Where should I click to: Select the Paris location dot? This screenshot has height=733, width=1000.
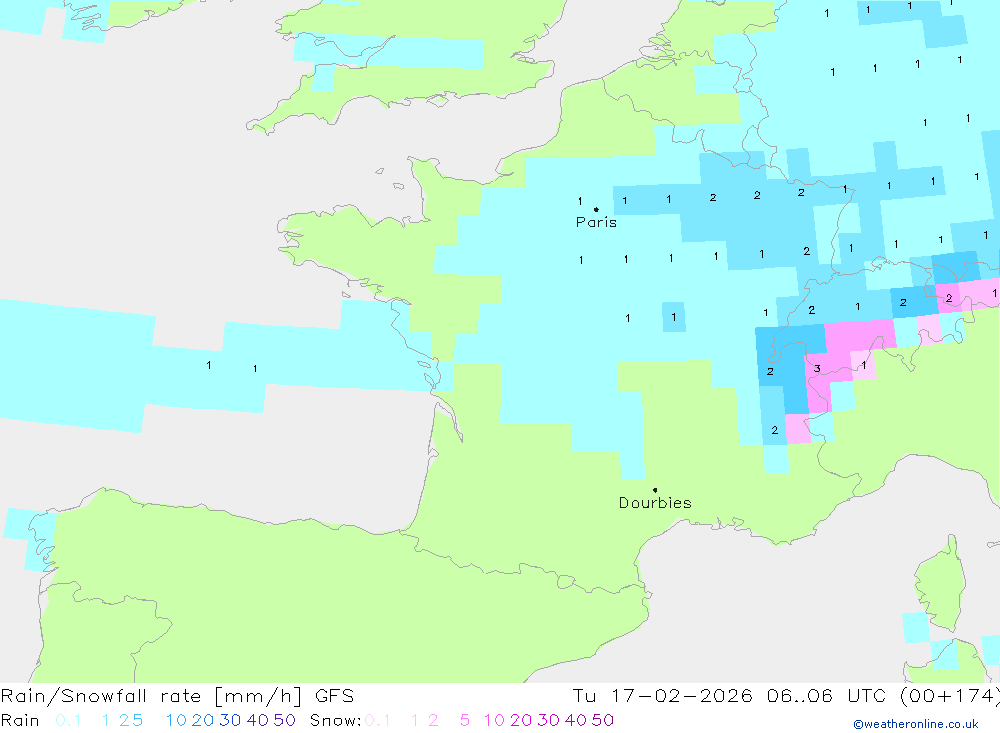(596, 209)
